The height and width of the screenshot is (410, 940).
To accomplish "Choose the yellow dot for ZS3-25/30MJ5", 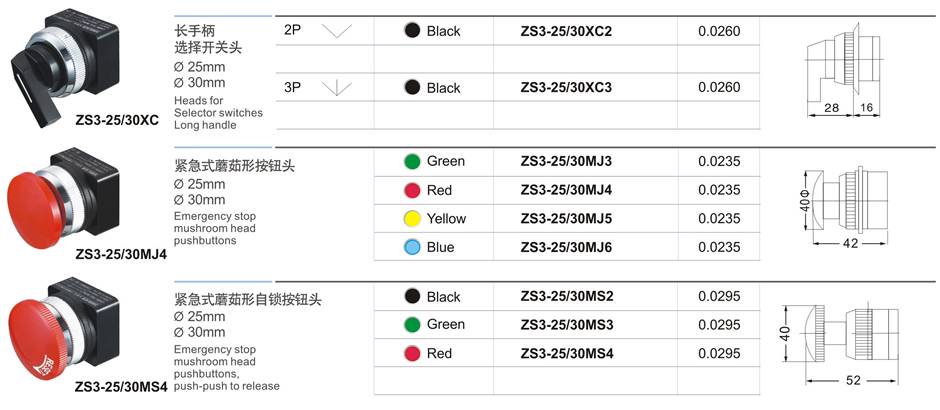I will 411,219.
